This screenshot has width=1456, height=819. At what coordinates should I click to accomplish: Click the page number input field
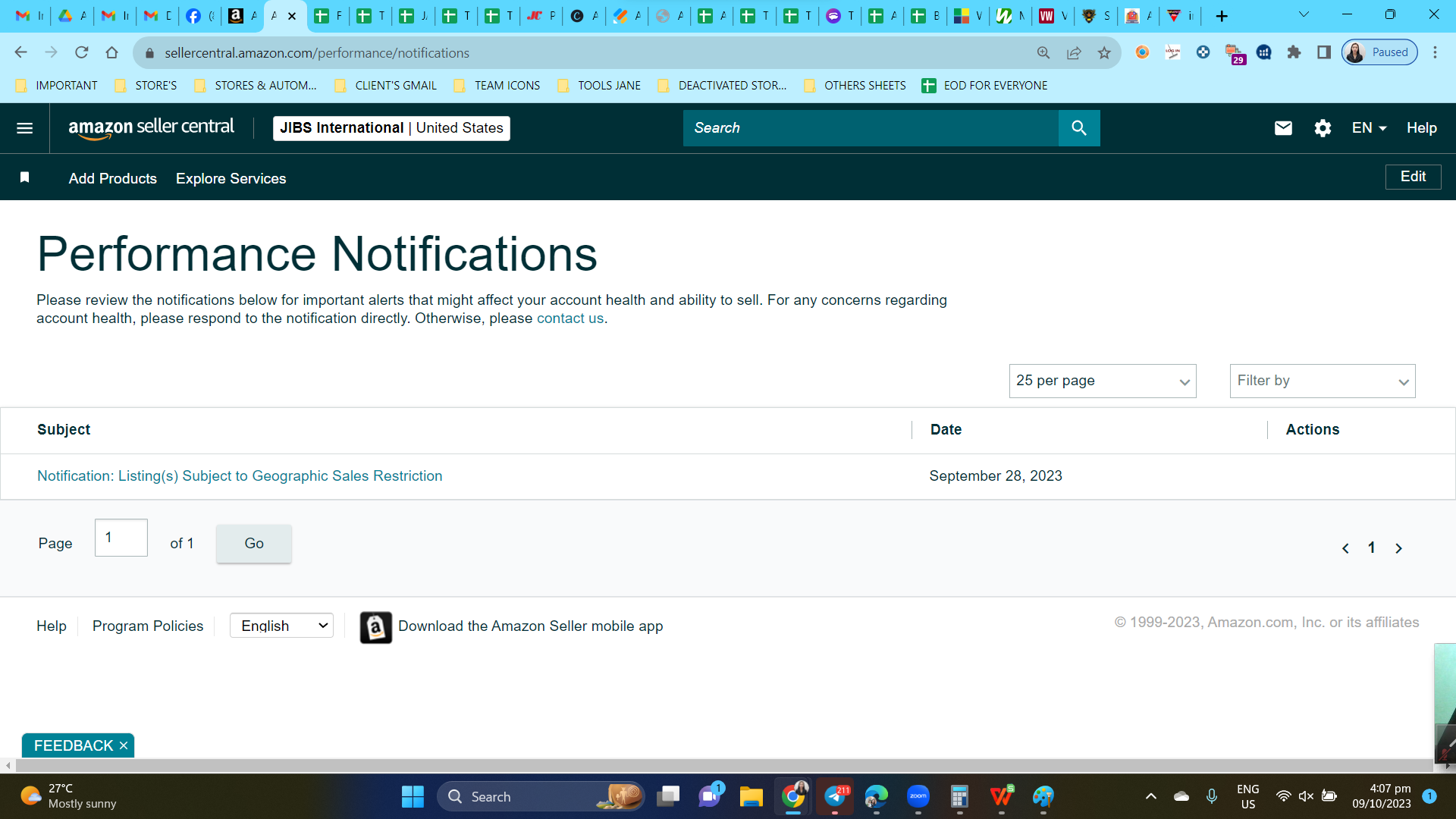coord(121,538)
